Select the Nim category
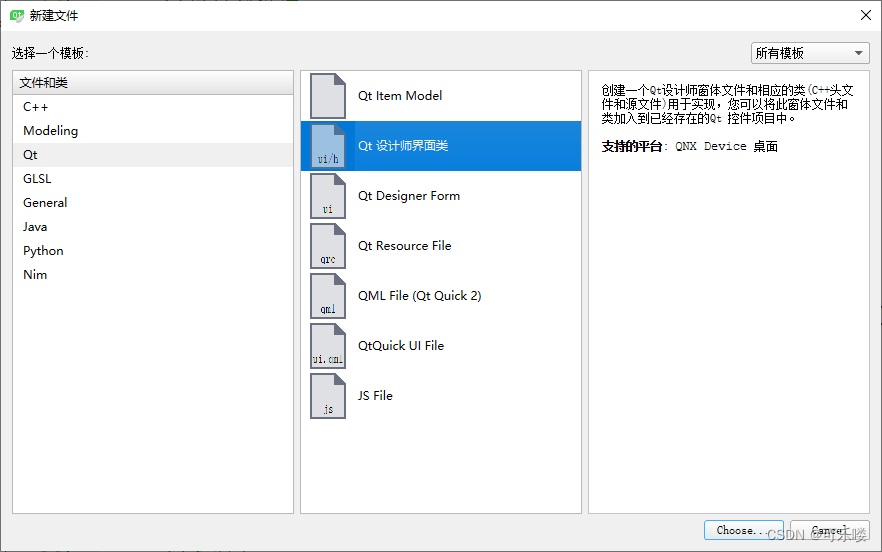Screen dimensions: 882x552 pos(35,275)
